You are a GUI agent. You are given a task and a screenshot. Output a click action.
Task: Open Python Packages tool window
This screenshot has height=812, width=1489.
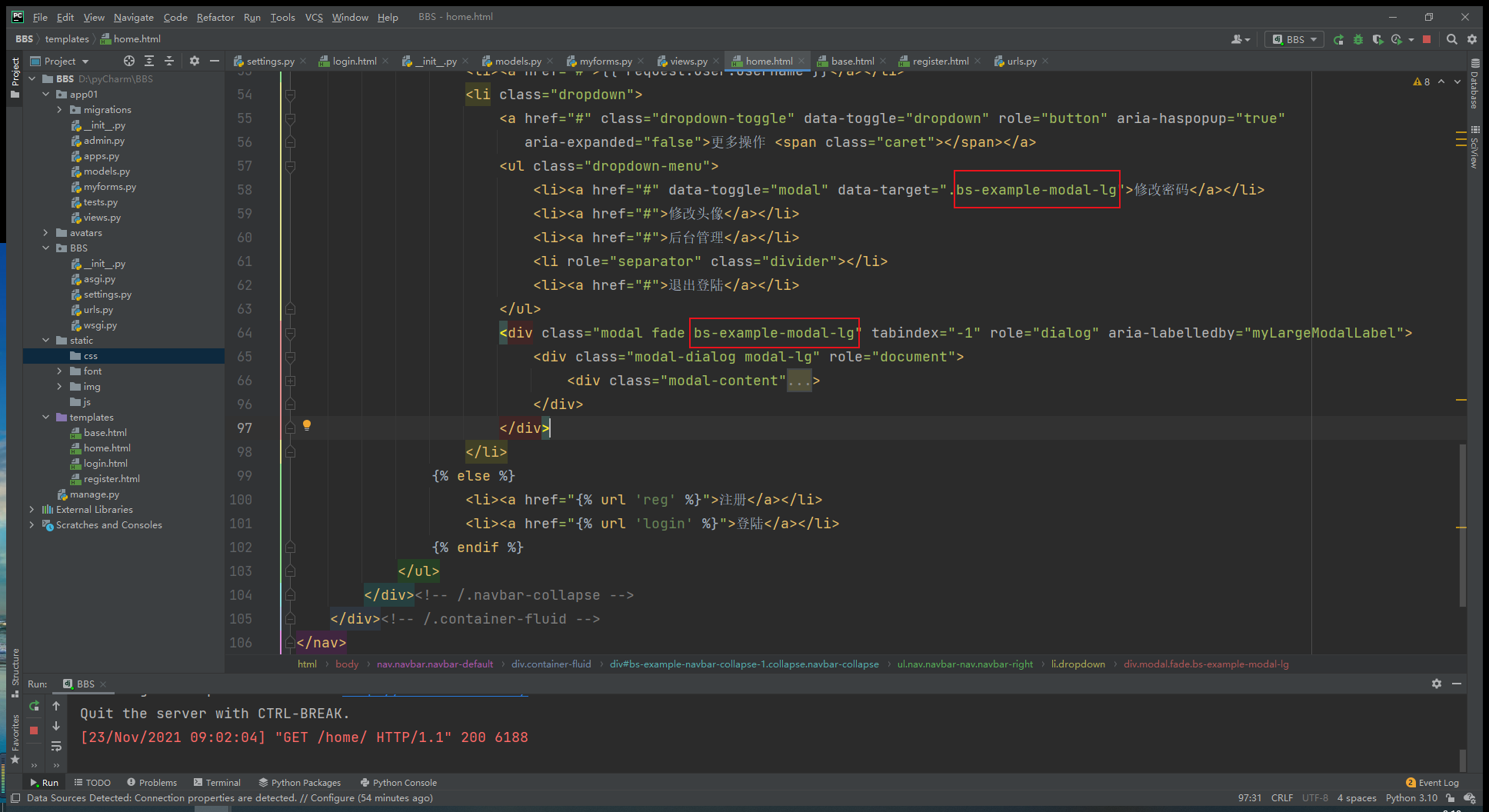click(299, 783)
